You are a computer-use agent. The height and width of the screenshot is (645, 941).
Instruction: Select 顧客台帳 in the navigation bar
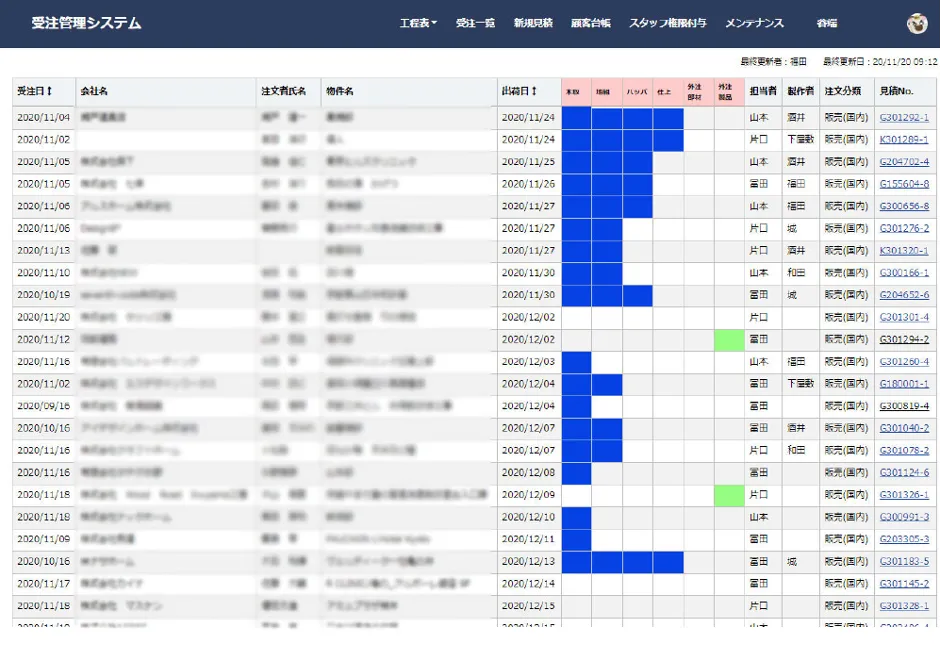[590, 23]
